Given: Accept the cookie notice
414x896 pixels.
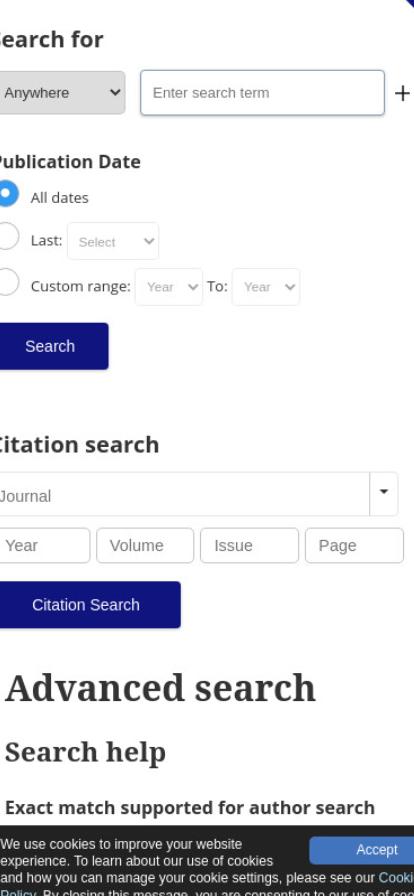Looking at the screenshot, I should click(x=363, y=850).
